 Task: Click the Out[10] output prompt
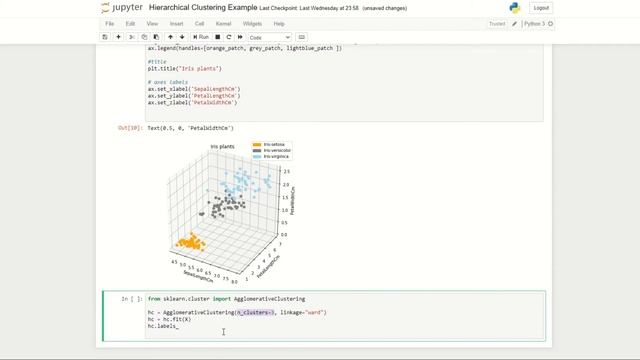(130, 128)
